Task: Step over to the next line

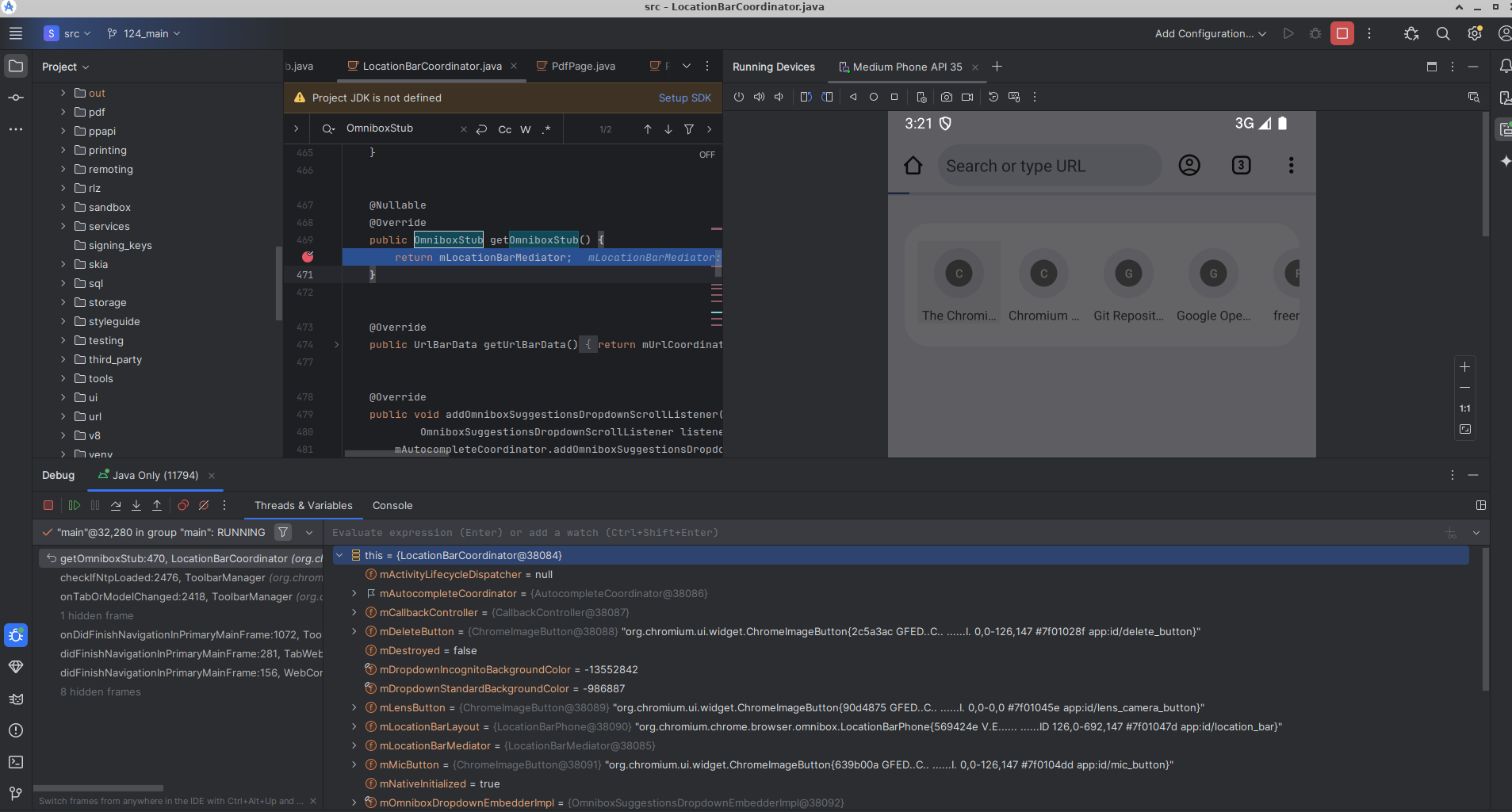Action: click(x=116, y=505)
